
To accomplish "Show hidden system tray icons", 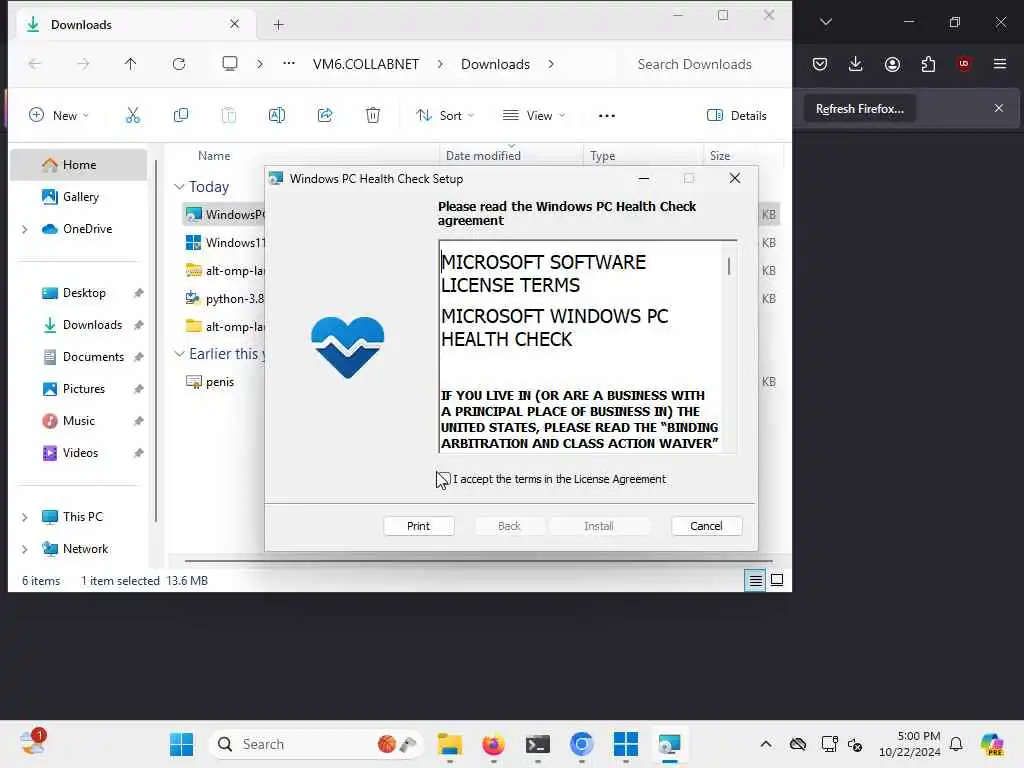I will pos(766,744).
